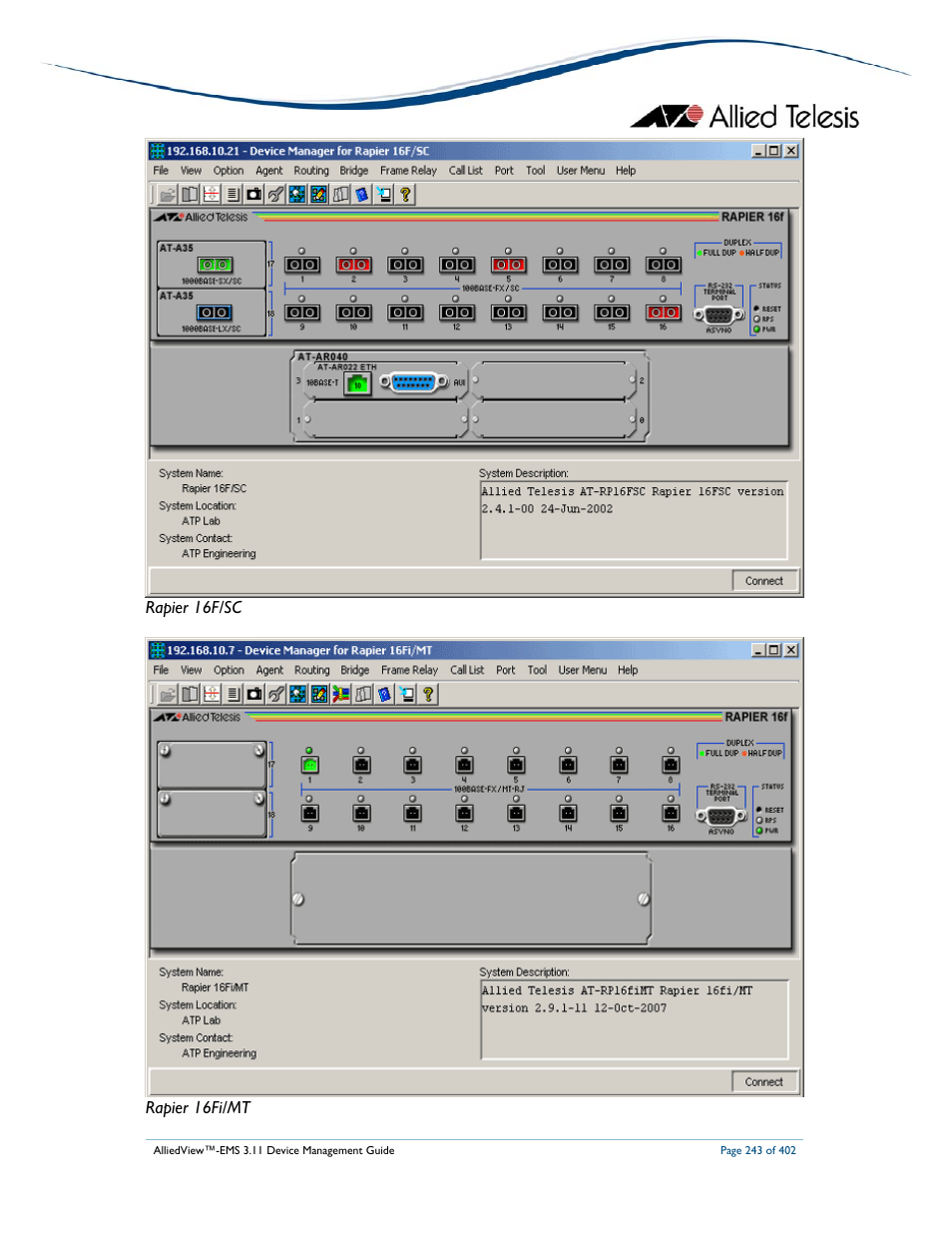Click the open folder icon in 16F/SC toolbar
This screenshot has height=1233, width=952.
pos(168,195)
